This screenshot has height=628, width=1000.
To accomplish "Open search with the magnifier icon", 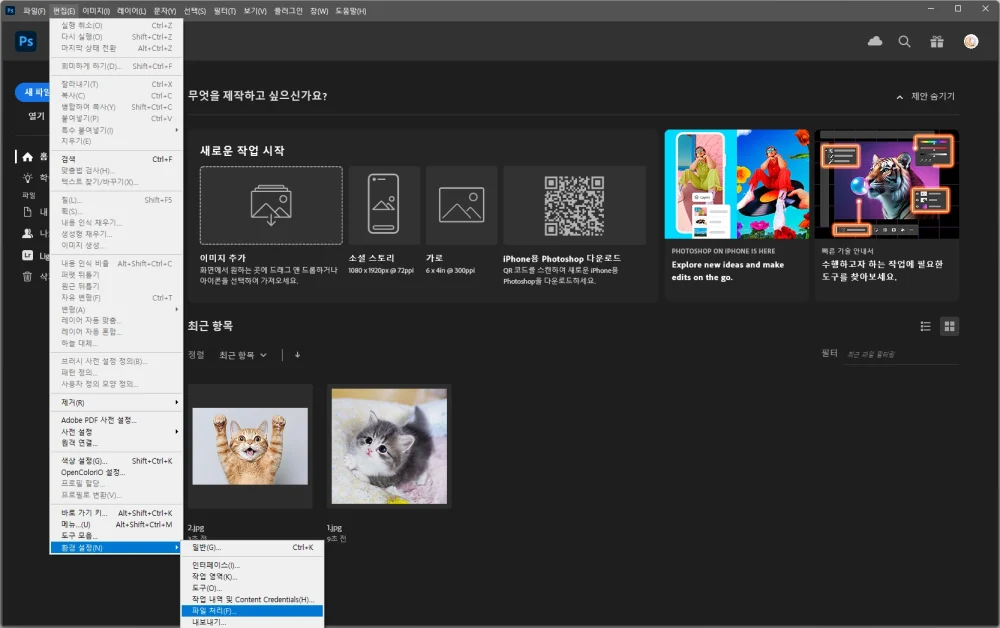I will (903, 41).
